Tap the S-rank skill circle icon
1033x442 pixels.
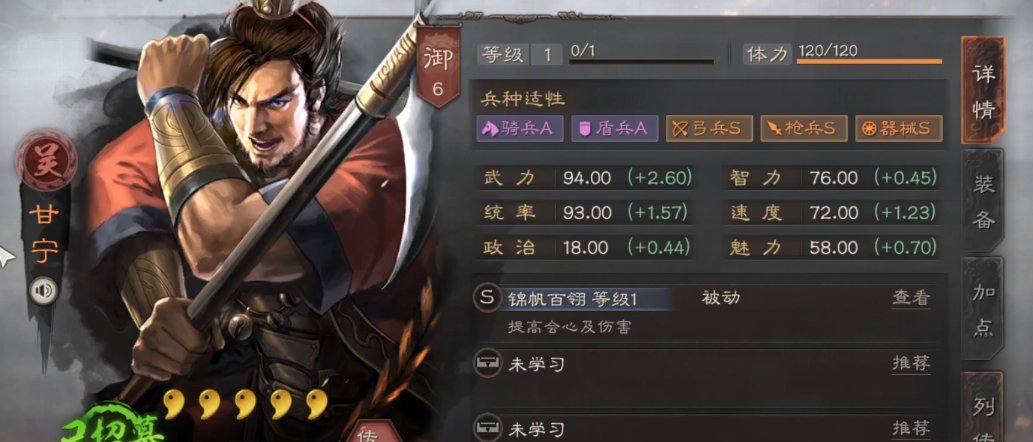pyautogui.click(x=486, y=298)
